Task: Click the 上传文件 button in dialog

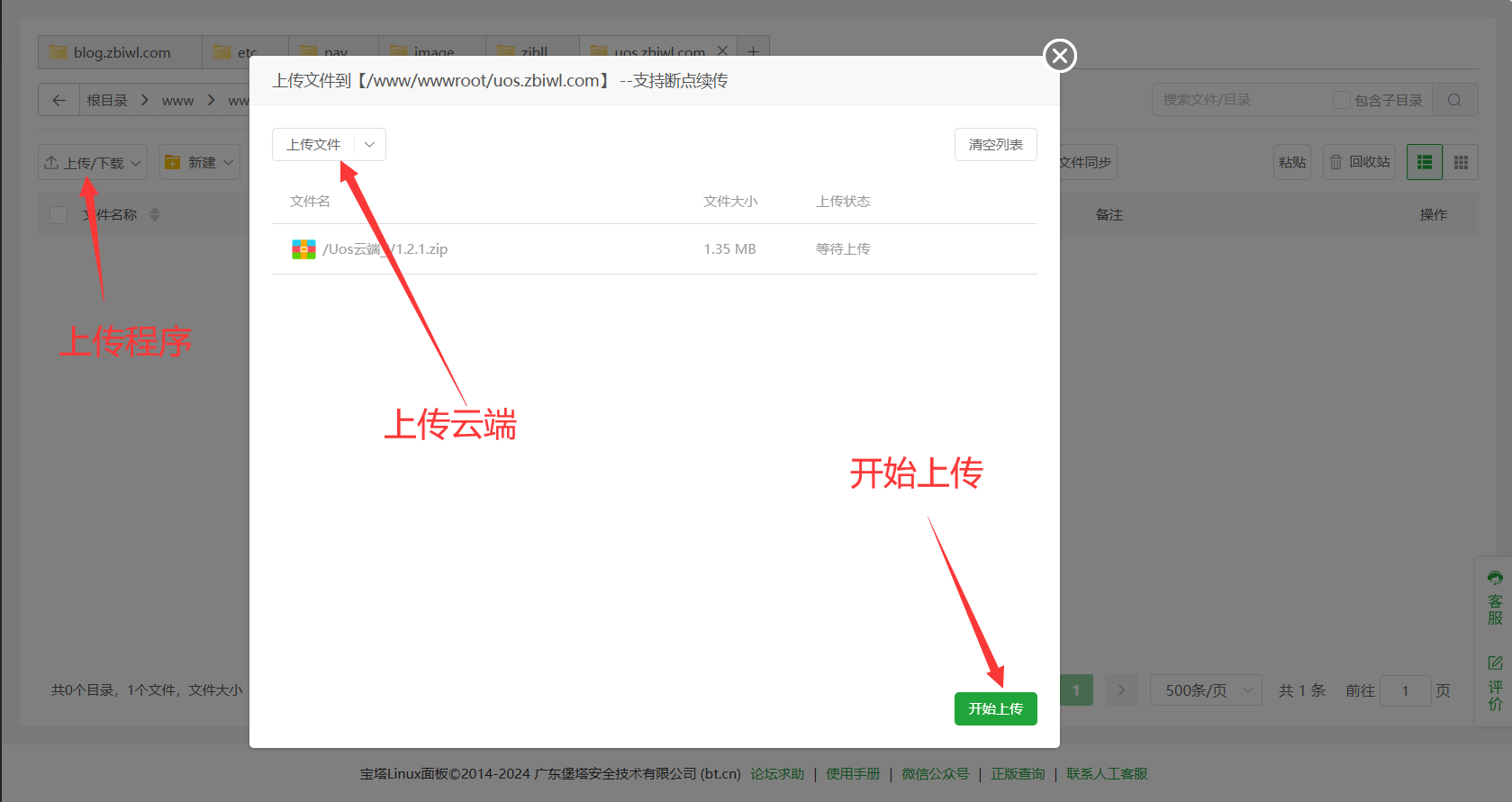Action: [313, 144]
